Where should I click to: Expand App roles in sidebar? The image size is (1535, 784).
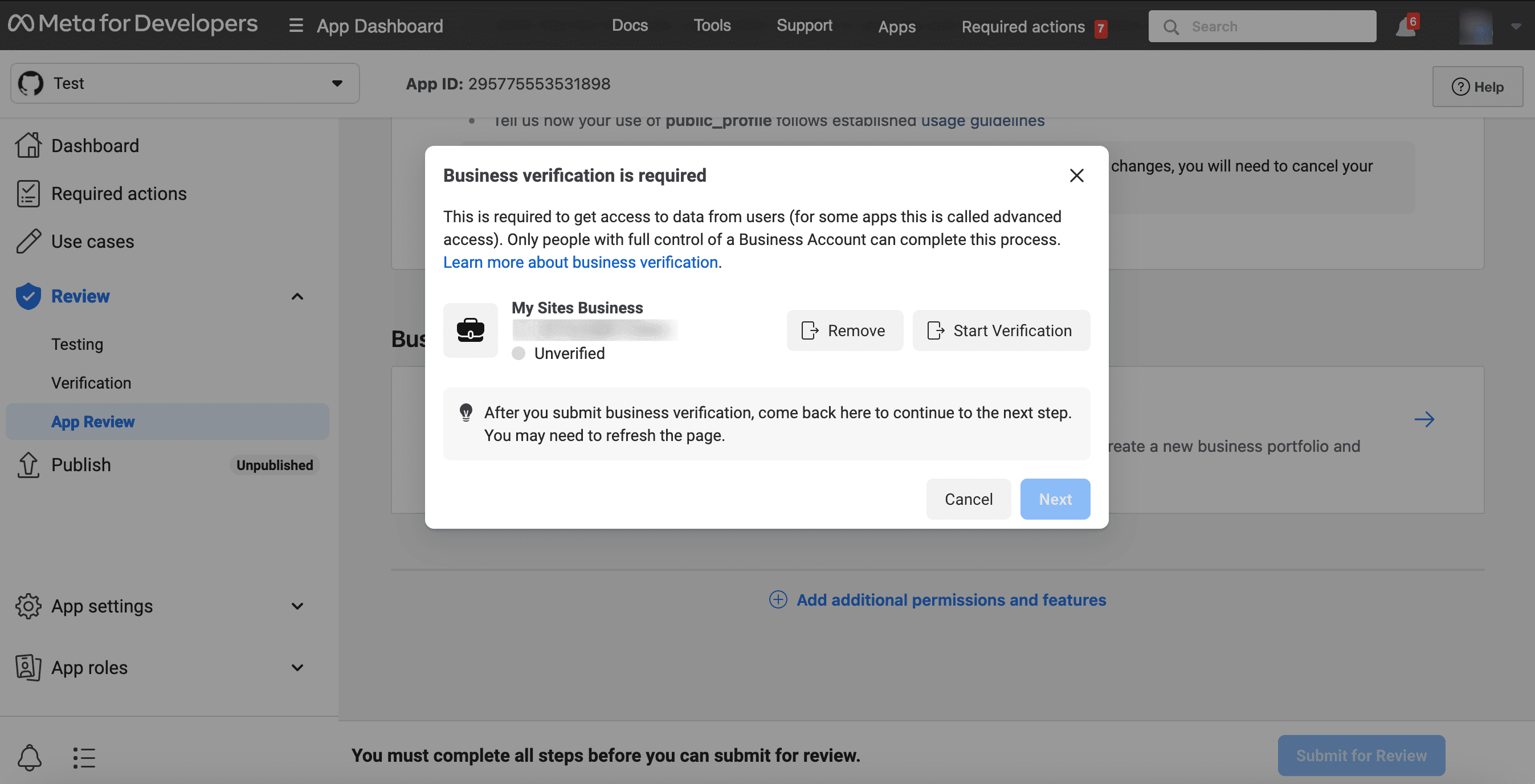click(297, 667)
